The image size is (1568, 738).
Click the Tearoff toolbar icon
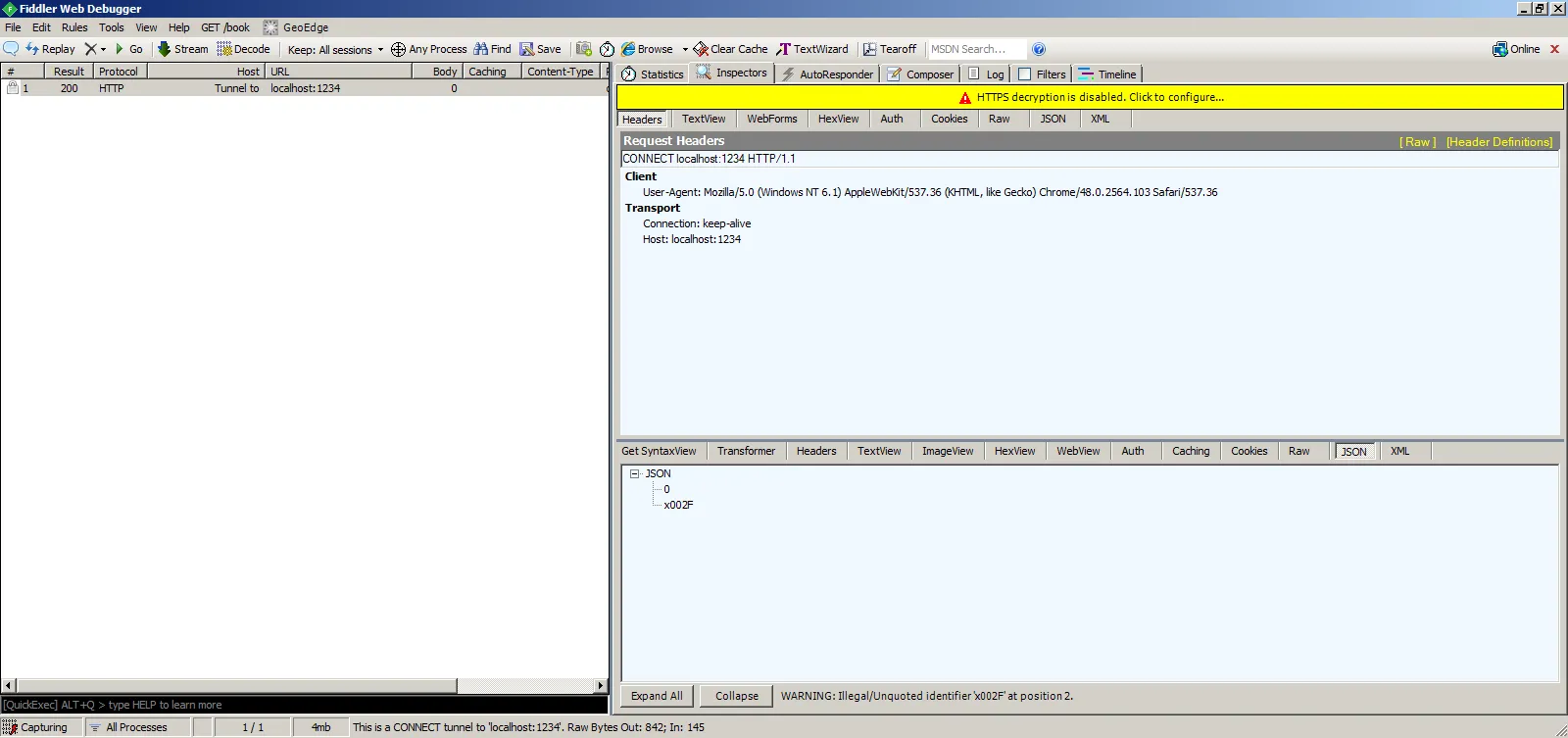click(889, 49)
